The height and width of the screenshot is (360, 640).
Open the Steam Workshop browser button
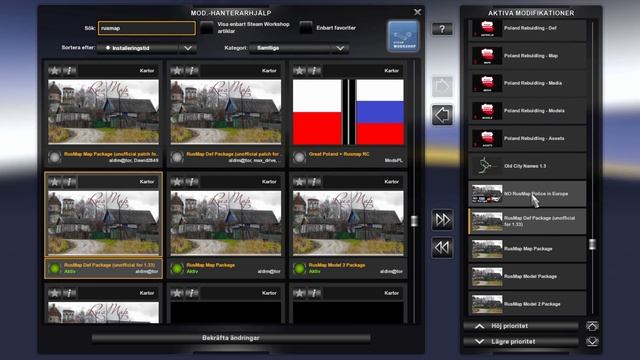403,36
